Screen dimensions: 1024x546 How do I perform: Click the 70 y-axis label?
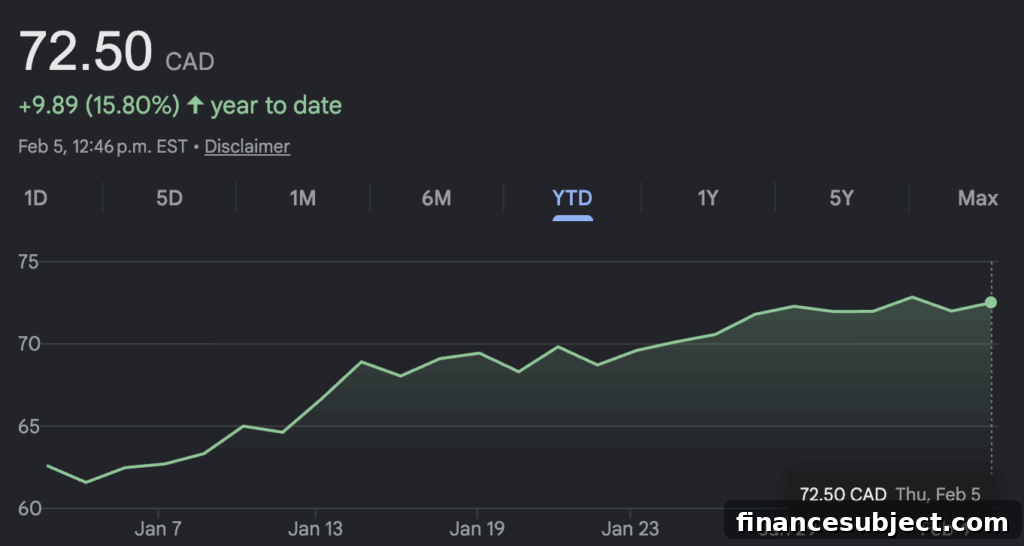coord(28,344)
